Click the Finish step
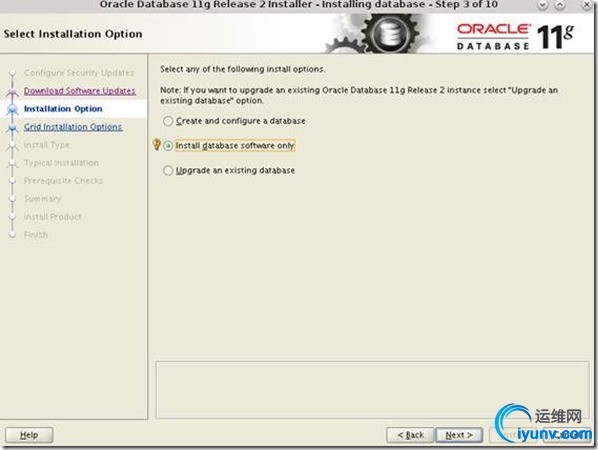598x450 pixels. click(x=35, y=234)
